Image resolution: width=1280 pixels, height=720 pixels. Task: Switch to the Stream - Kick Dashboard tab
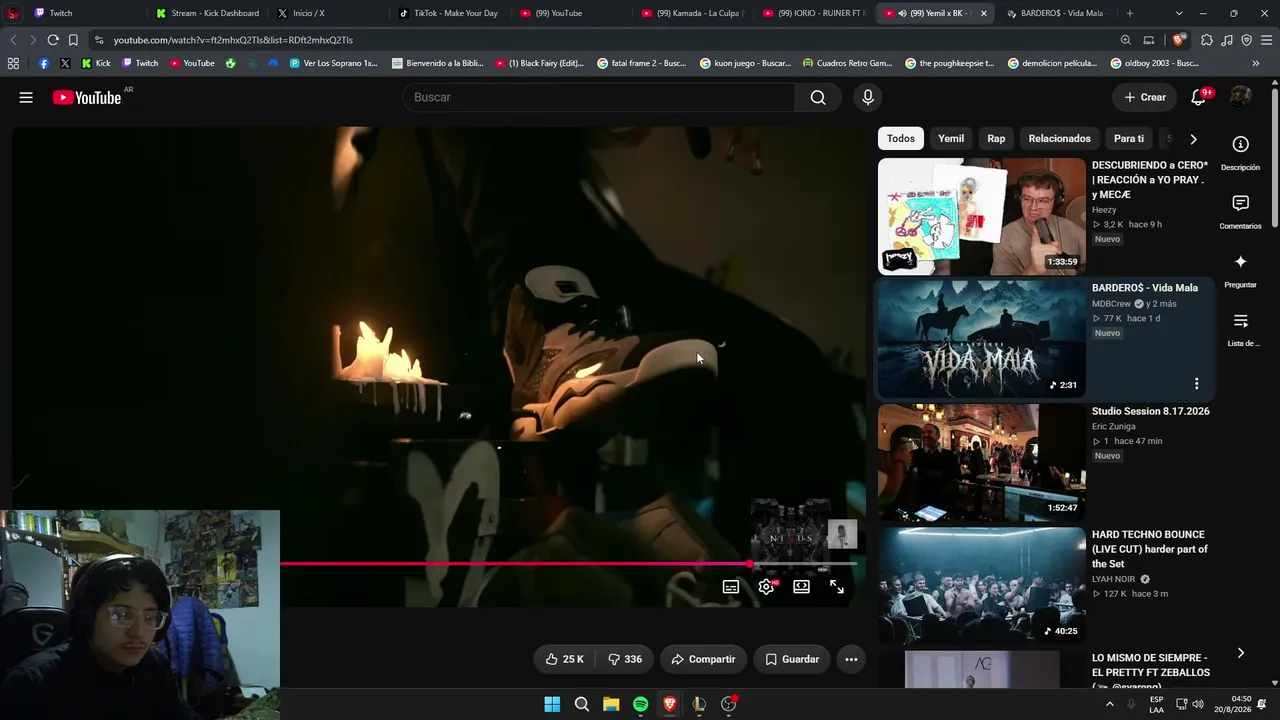point(207,13)
